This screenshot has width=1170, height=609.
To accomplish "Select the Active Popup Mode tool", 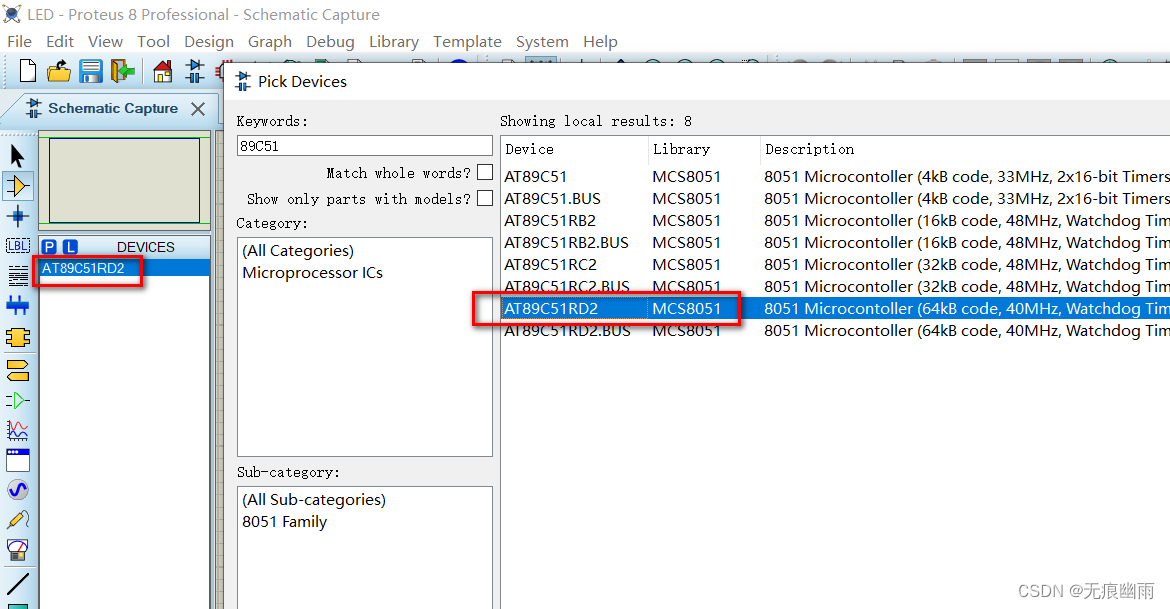I will [17, 460].
